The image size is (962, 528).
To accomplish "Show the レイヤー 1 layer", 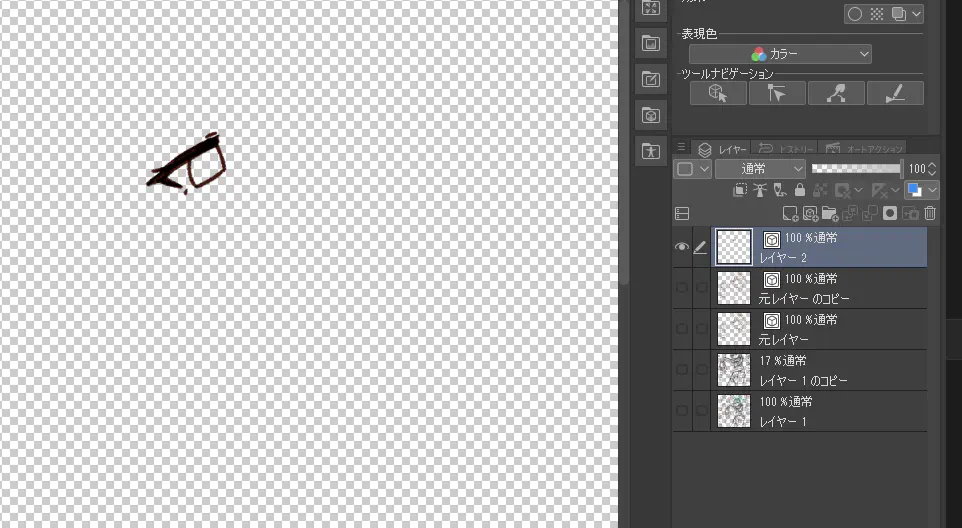I will (x=682, y=411).
